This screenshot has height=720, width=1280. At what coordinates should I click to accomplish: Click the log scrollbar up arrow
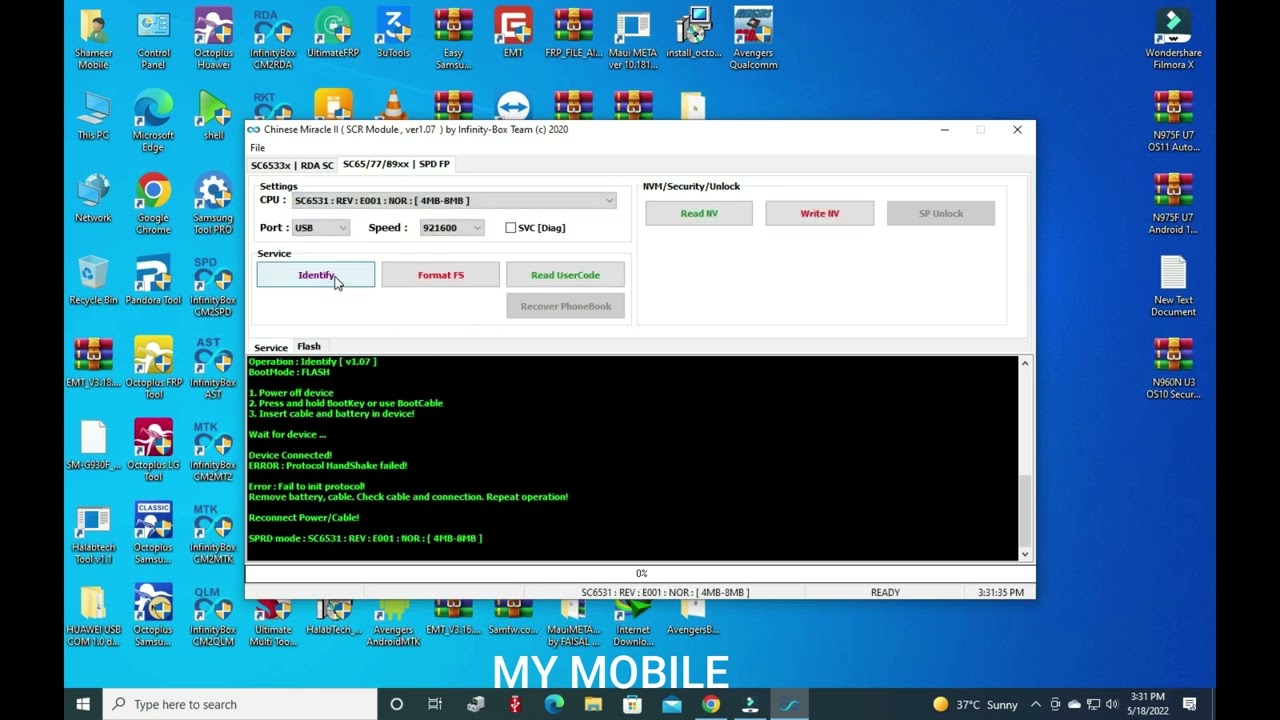[1025, 363]
